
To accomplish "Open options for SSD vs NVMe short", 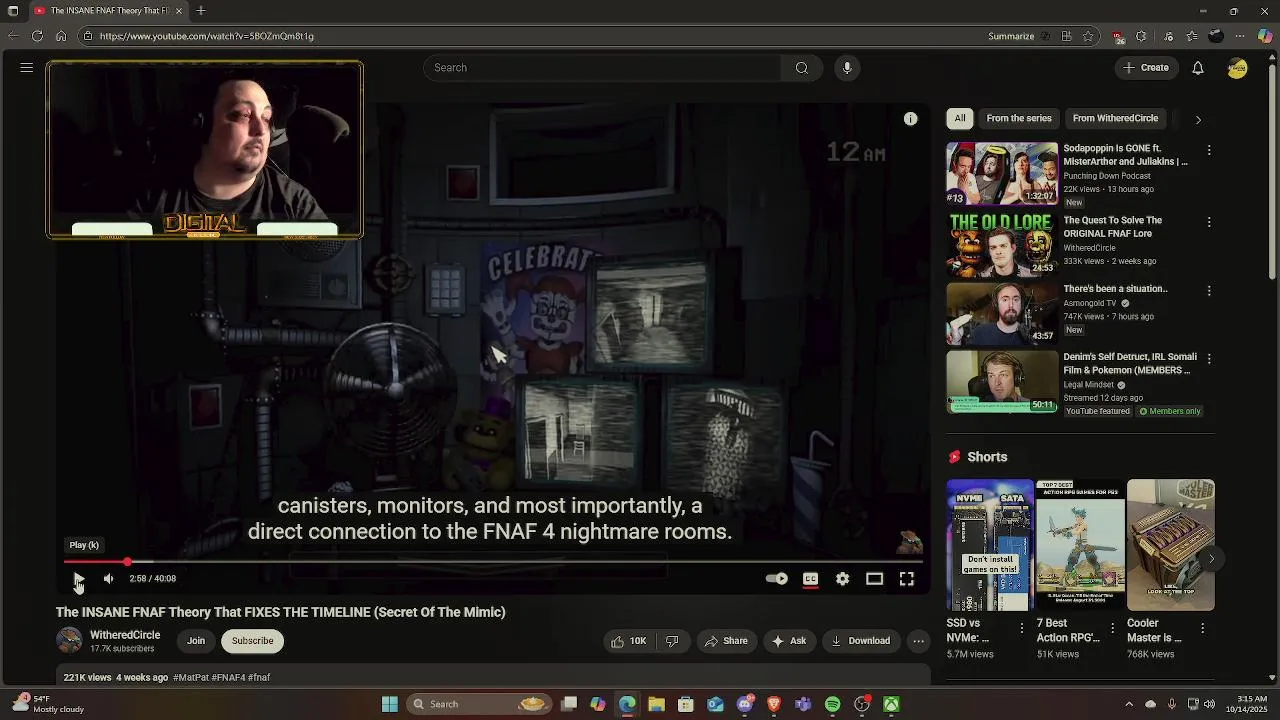I will pos(1021,628).
